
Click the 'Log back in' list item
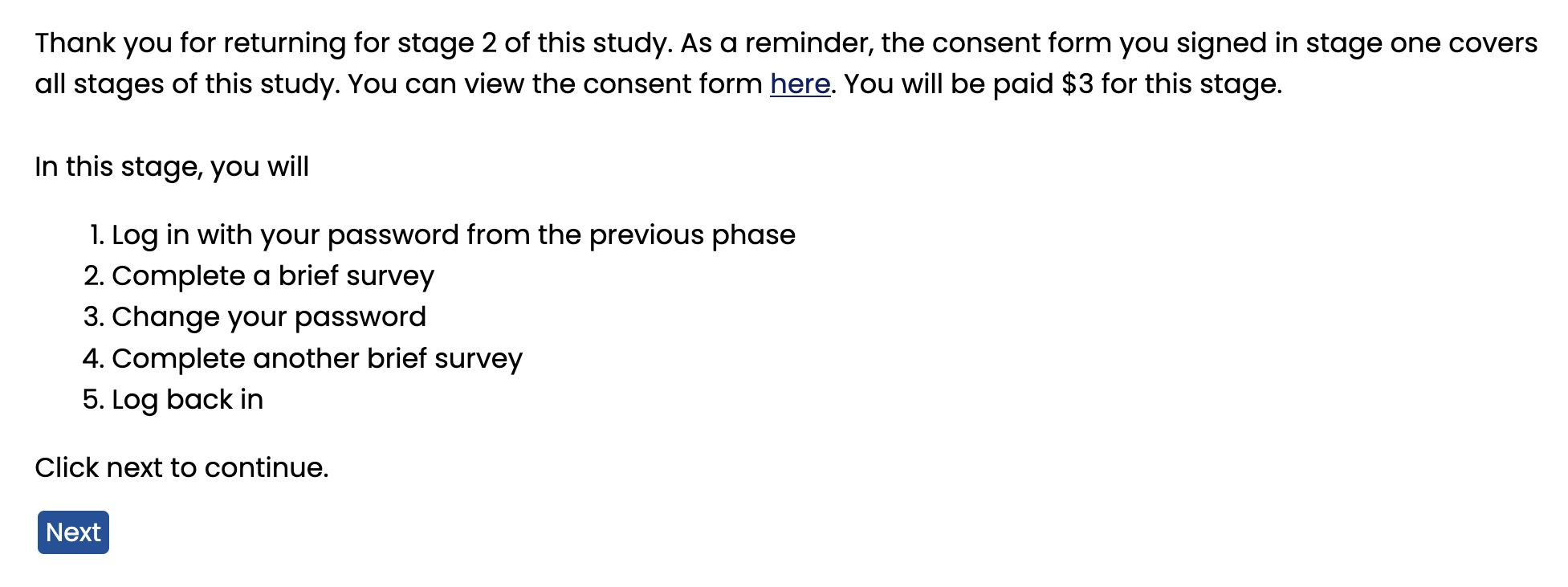(188, 400)
